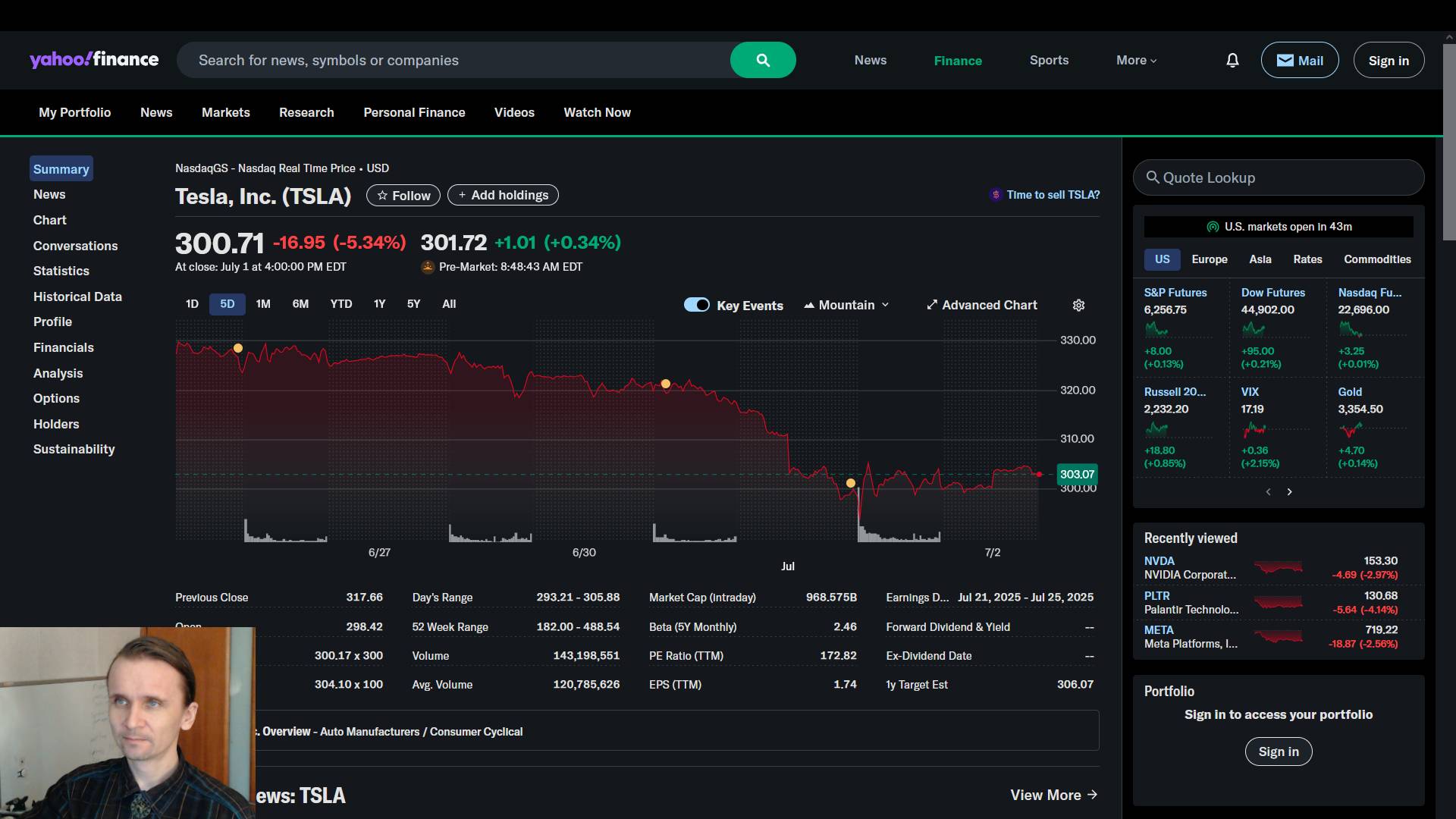Open the Mail envelope button
The image size is (1456, 819).
1299,60
